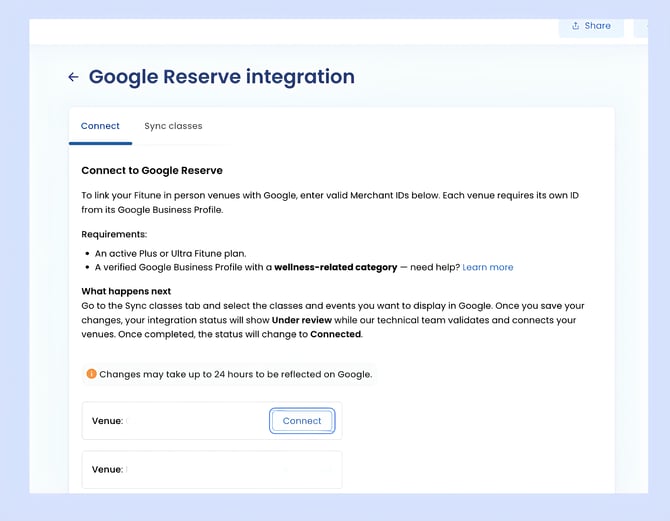
Task: Click the bold 'Connected' status text
Action: tap(335, 334)
